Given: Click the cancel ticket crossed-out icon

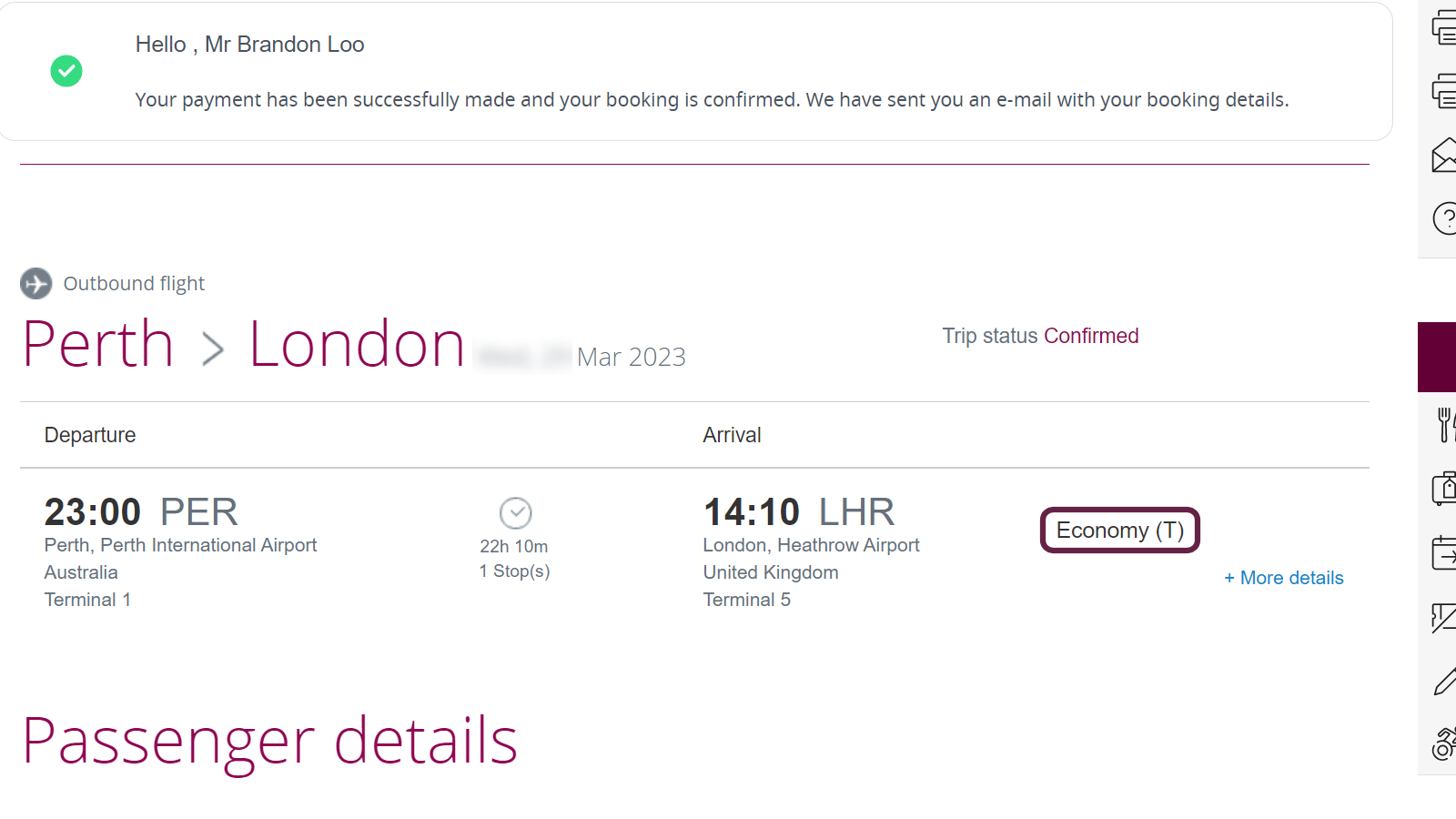Looking at the screenshot, I should click(1443, 617).
